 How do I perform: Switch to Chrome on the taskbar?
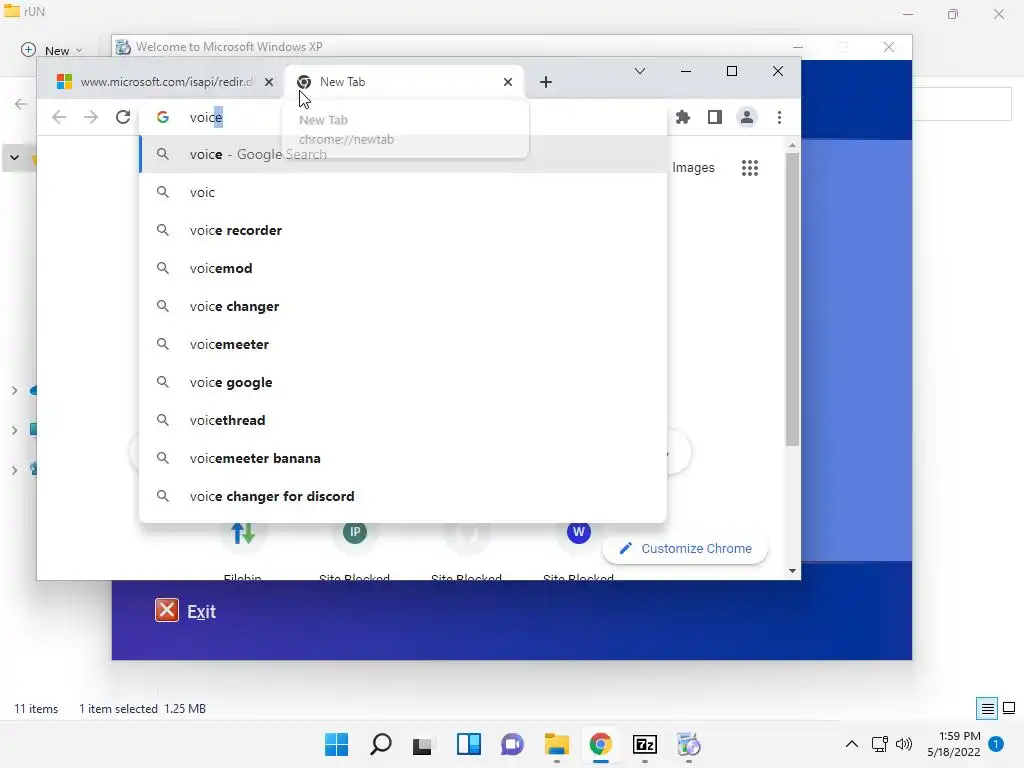(x=600, y=744)
